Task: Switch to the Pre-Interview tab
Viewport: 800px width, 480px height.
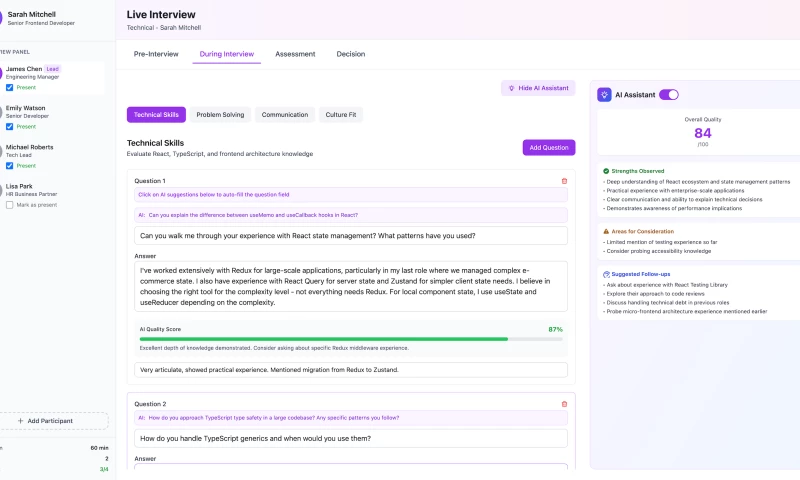Action: click(156, 54)
